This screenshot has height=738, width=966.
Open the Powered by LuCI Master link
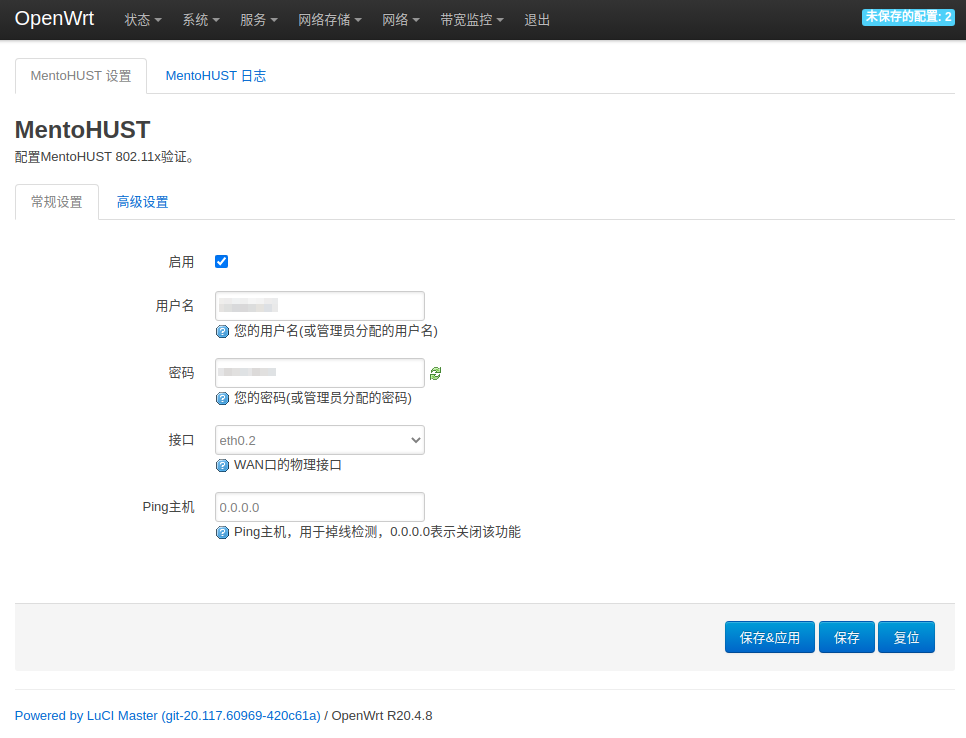pyautogui.click(x=168, y=715)
